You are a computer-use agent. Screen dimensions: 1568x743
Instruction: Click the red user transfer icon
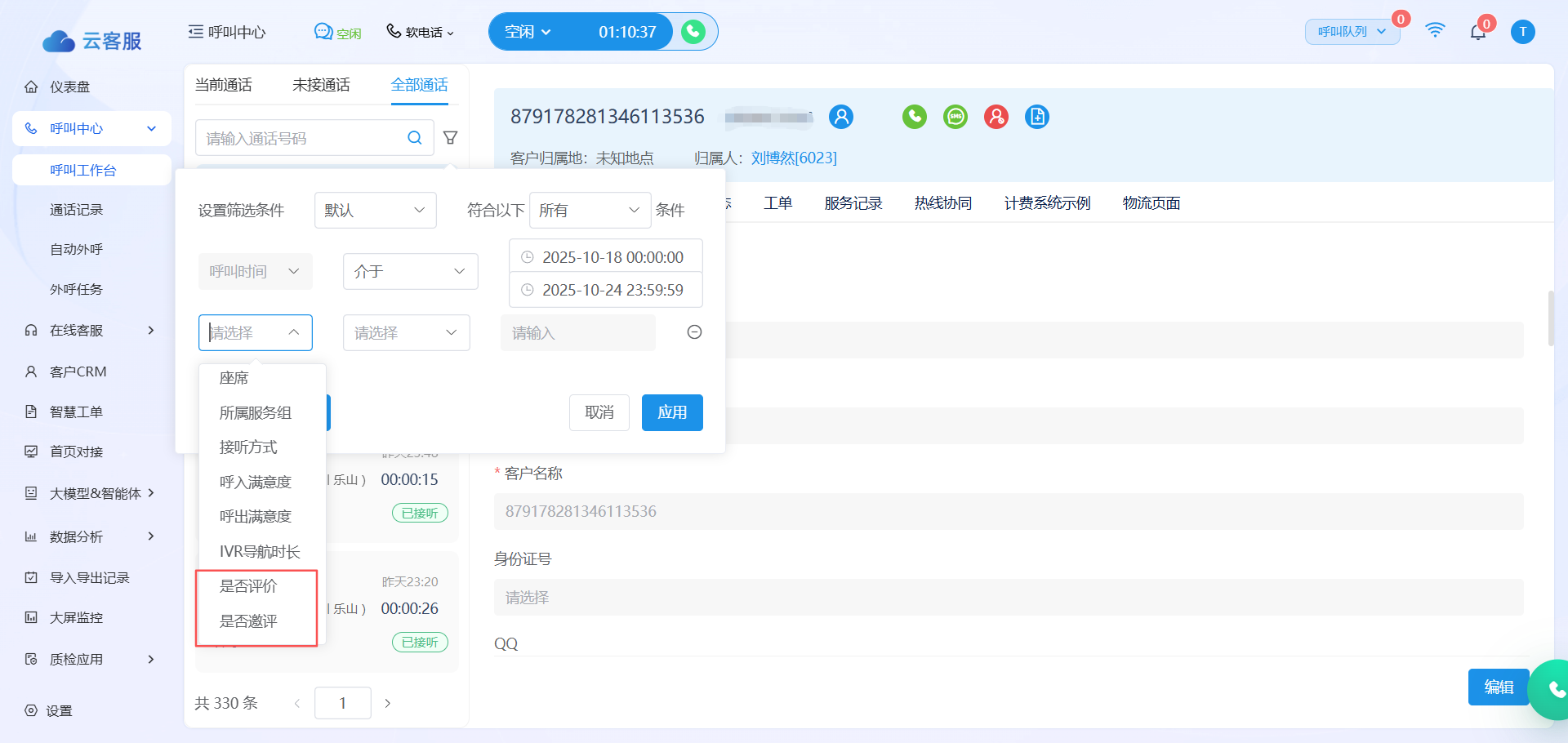996,117
